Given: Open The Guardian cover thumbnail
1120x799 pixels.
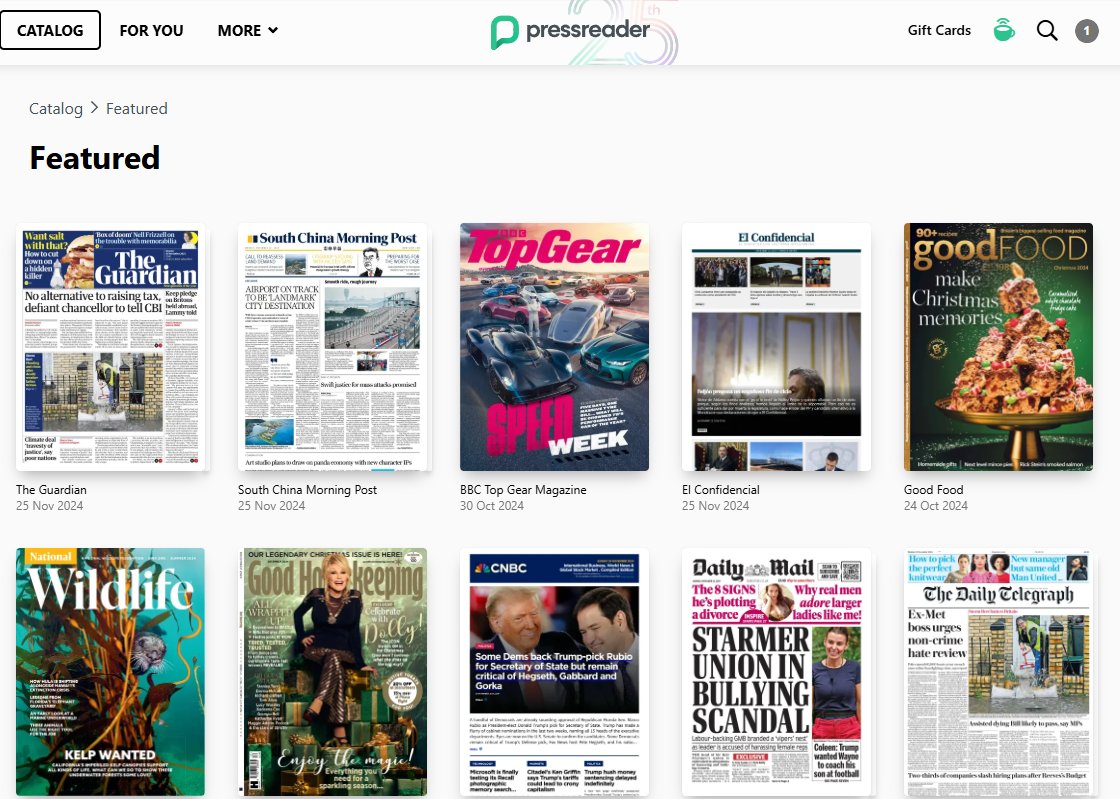Looking at the screenshot, I should (111, 347).
